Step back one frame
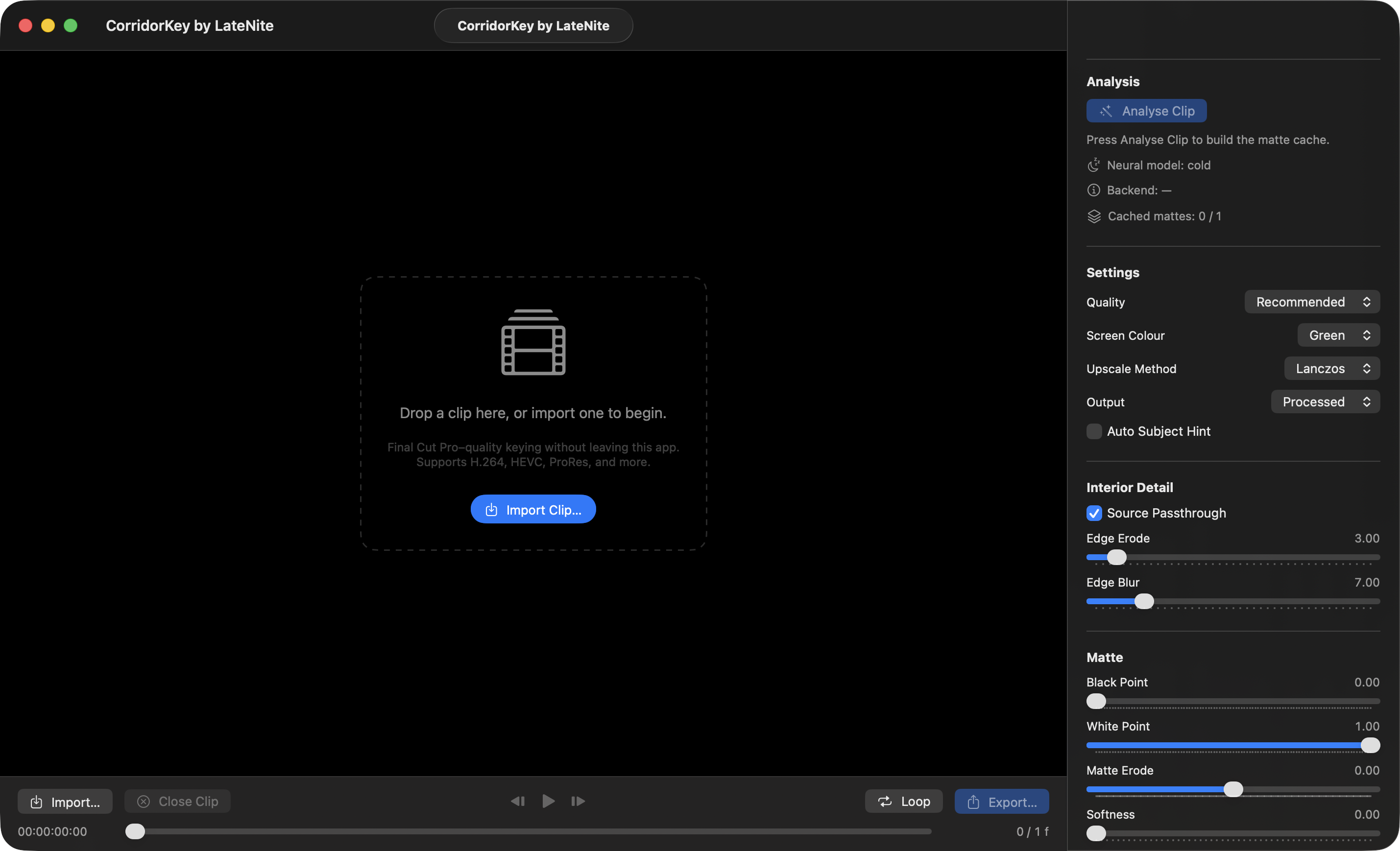The image size is (1400, 851). pyautogui.click(x=518, y=801)
